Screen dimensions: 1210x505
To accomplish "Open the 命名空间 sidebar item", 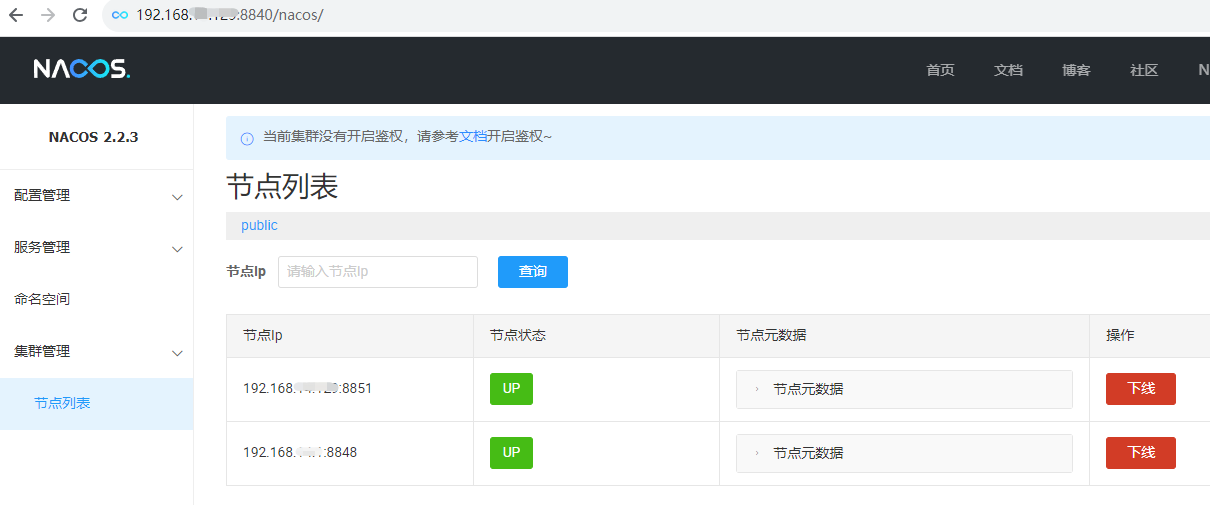I will point(97,300).
